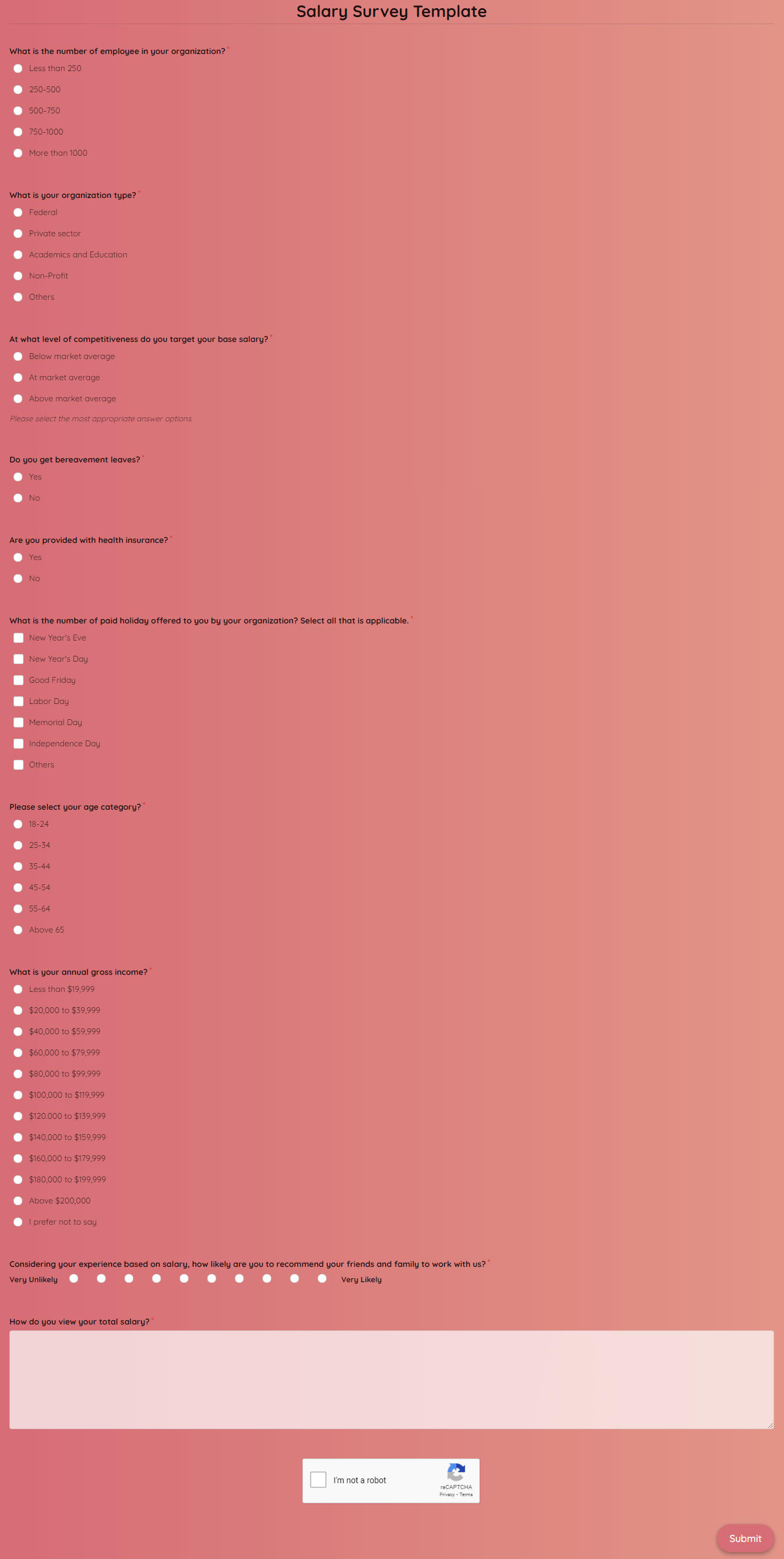Image resolution: width=784 pixels, height=1559 pixels.
Task: Enable the Labor Day checkbox
Action: point(19,702)
